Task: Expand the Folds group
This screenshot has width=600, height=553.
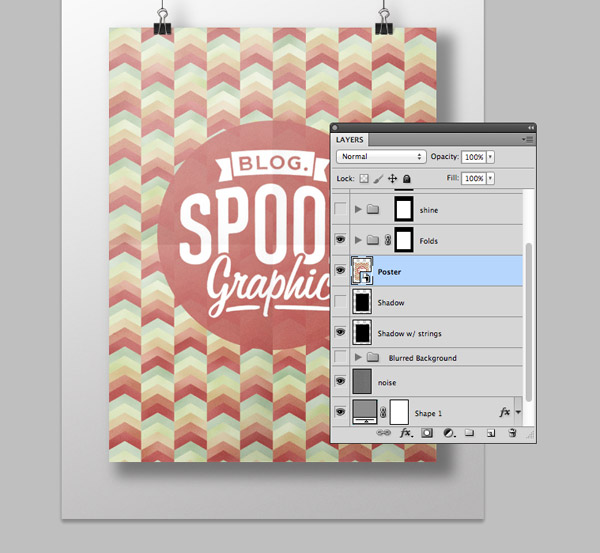Action: (x=358, y=240)
